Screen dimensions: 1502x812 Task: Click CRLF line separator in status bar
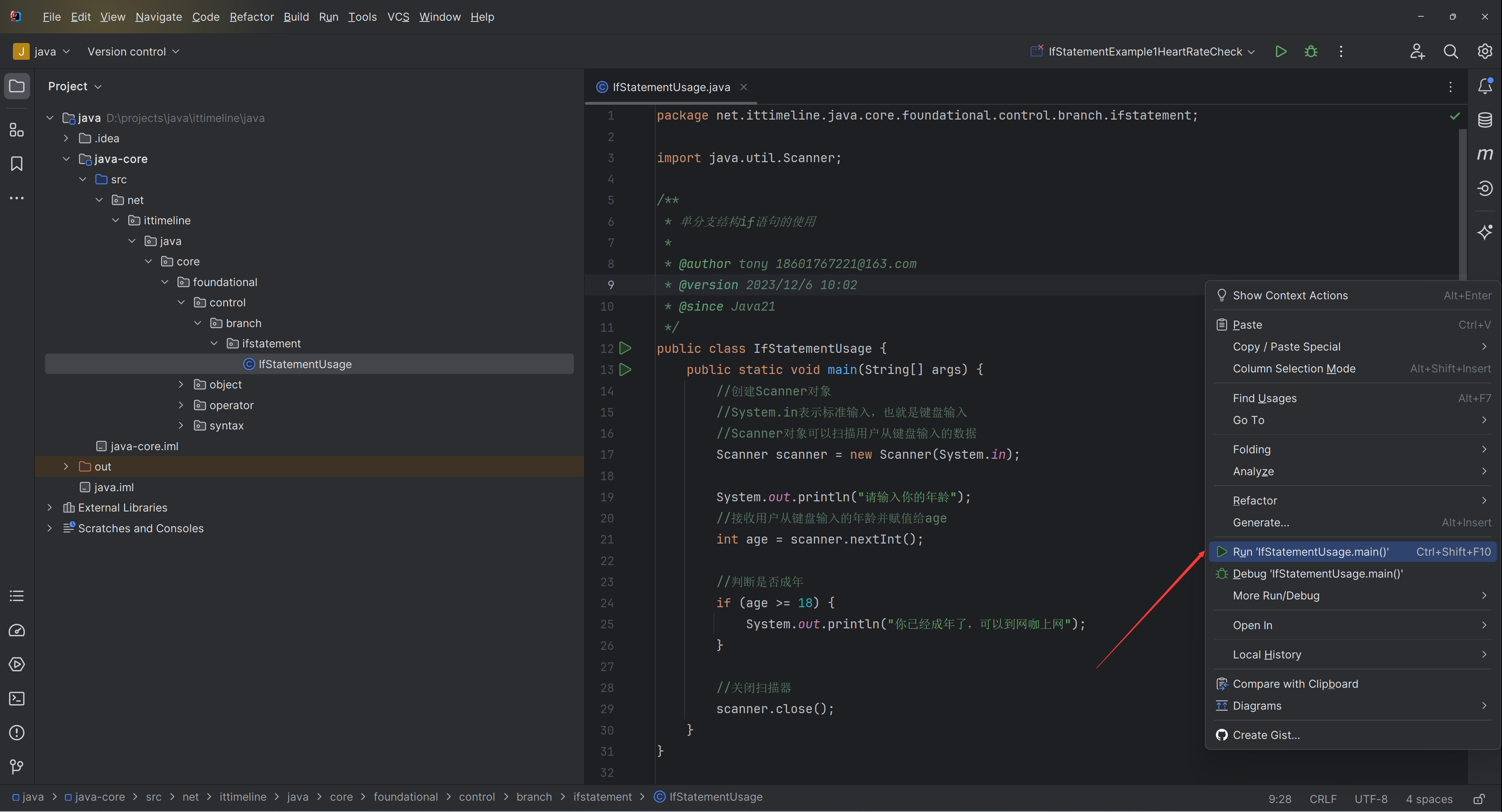[1323, 799]
